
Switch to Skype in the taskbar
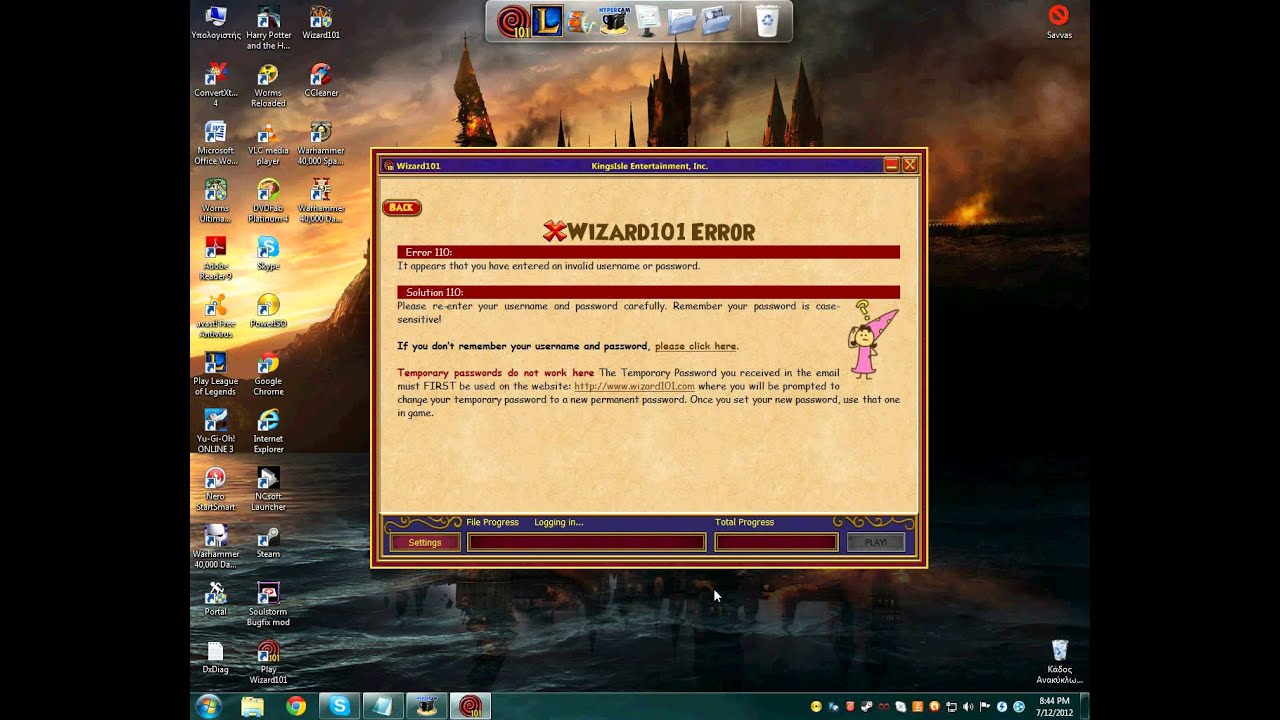(339, 706)
